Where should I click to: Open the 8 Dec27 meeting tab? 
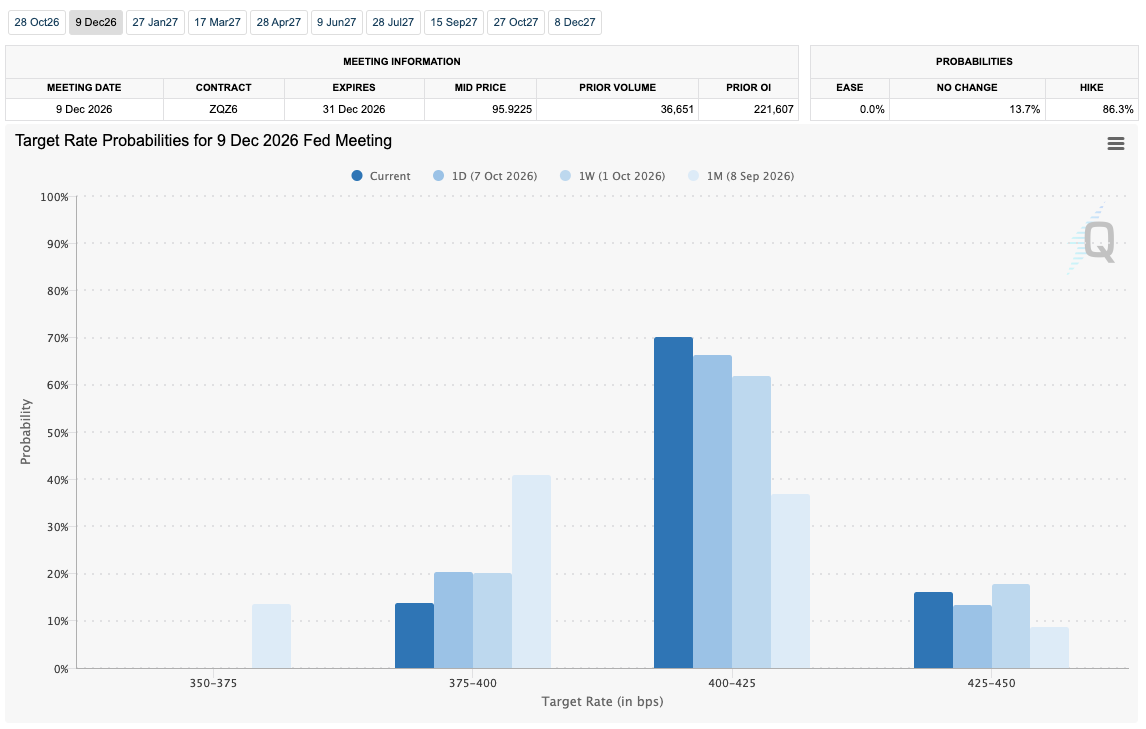pos(574,22)
